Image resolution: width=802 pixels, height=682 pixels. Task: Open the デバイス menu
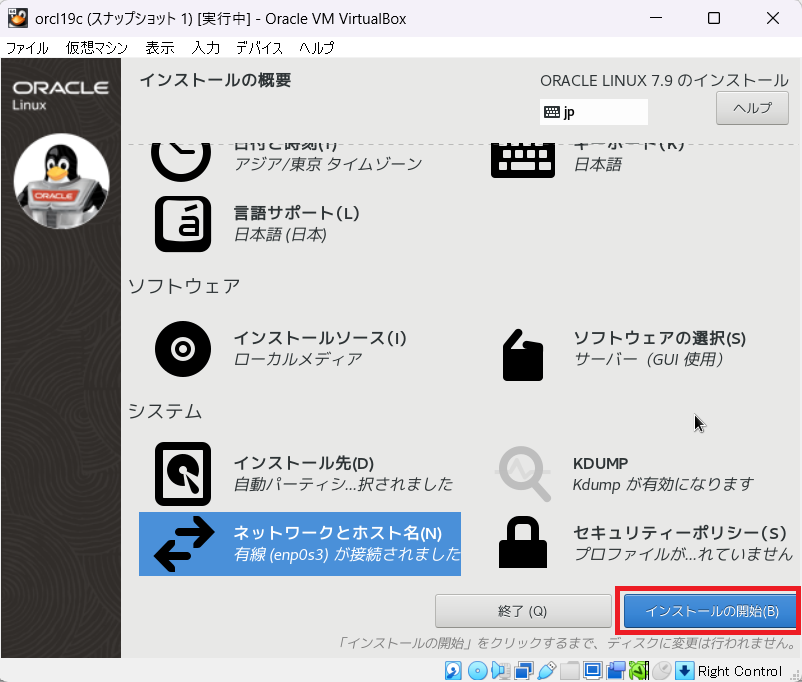[x=259, y=48]
